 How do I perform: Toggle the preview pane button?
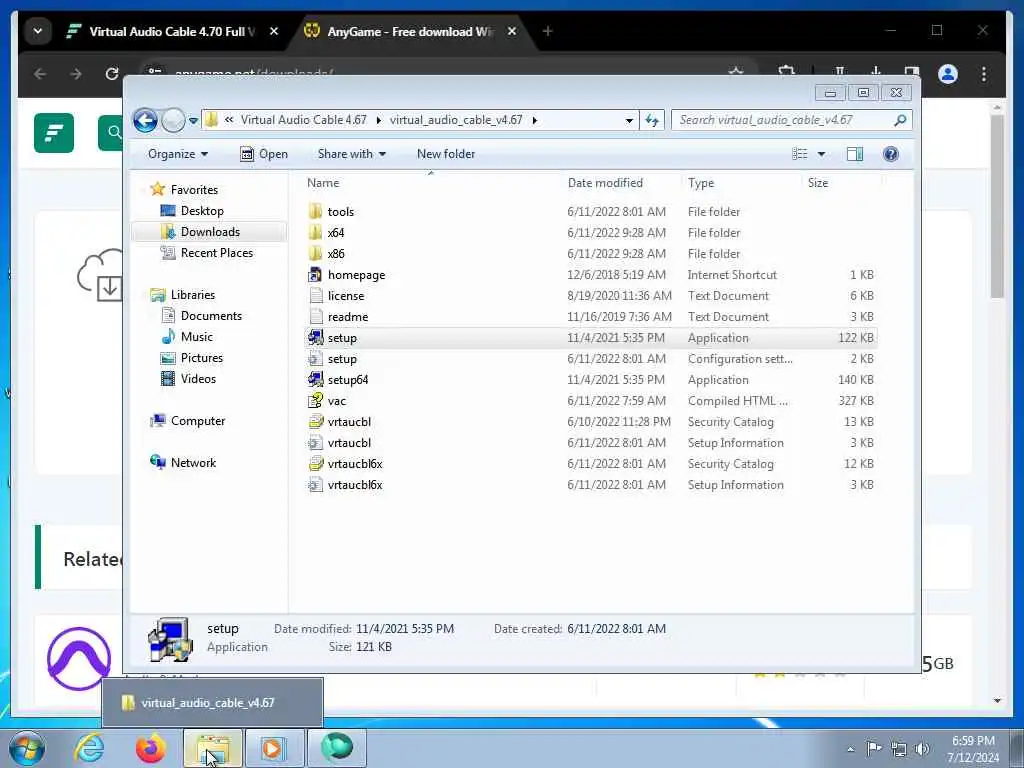855,154
